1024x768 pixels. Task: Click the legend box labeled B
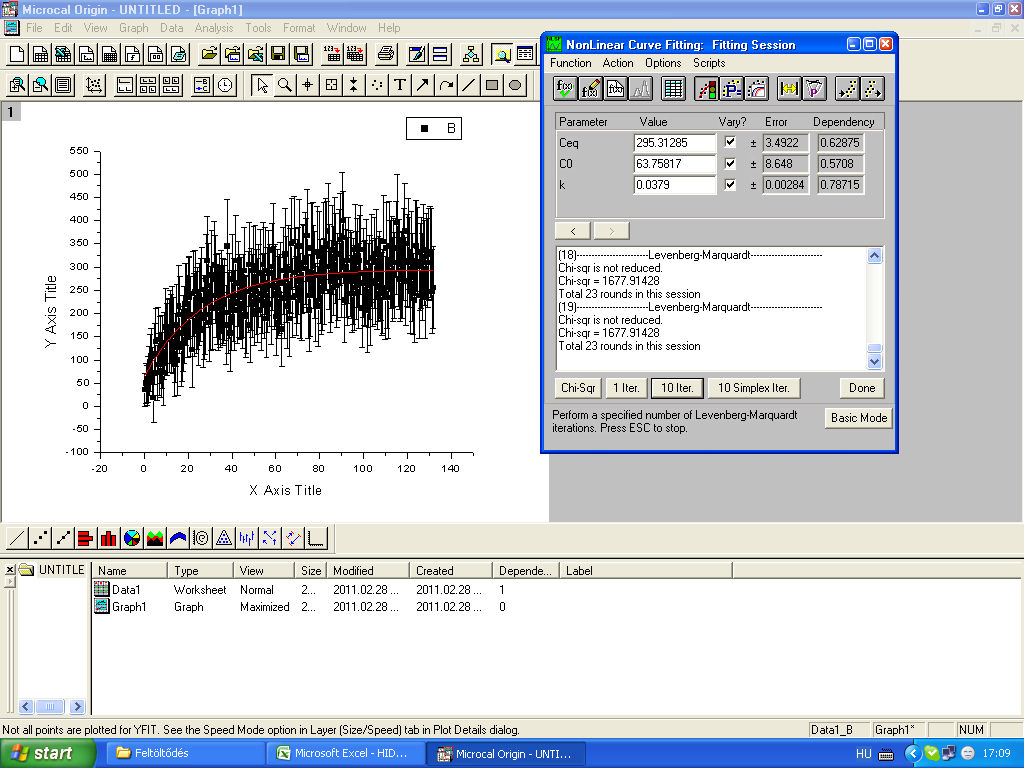pyautogui.click(x=434, y=128)
